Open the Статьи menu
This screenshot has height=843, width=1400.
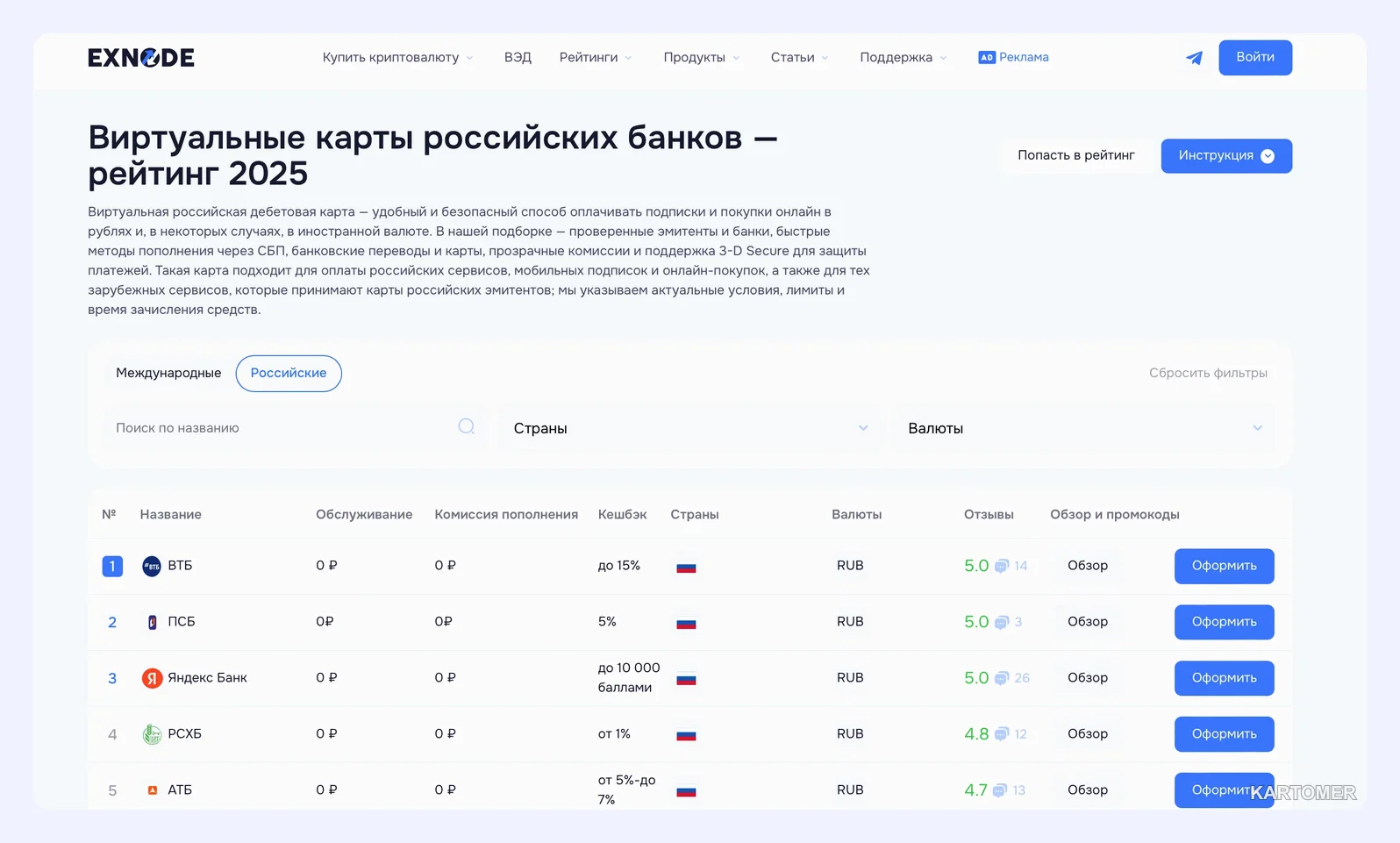coord(799,57)
